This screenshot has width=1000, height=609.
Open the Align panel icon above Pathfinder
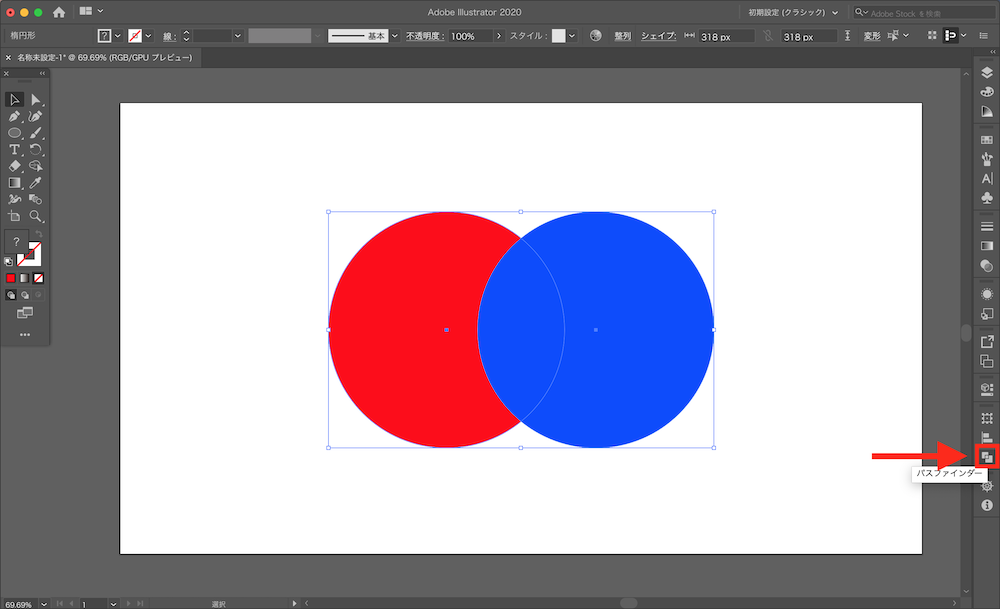(987, 437)
